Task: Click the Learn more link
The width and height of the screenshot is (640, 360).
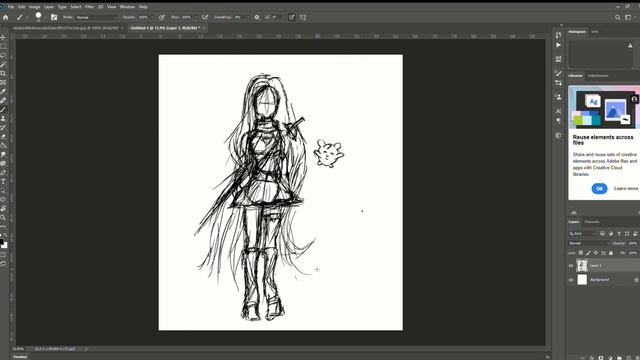Action: pyautogui.click(x=626, y=189)
